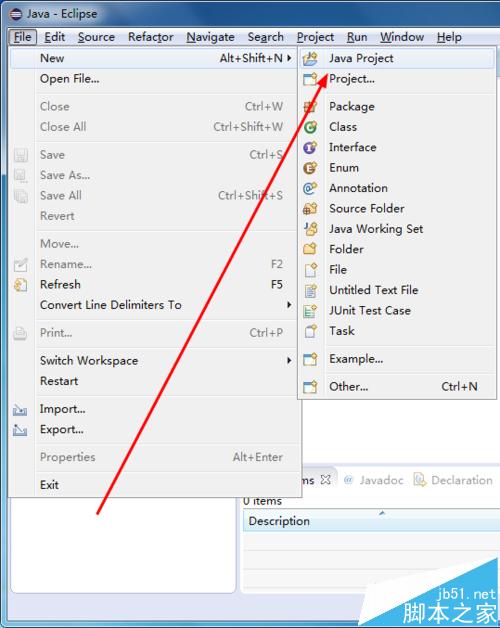Click the JUnit Test Case icon

coord(310,311)
